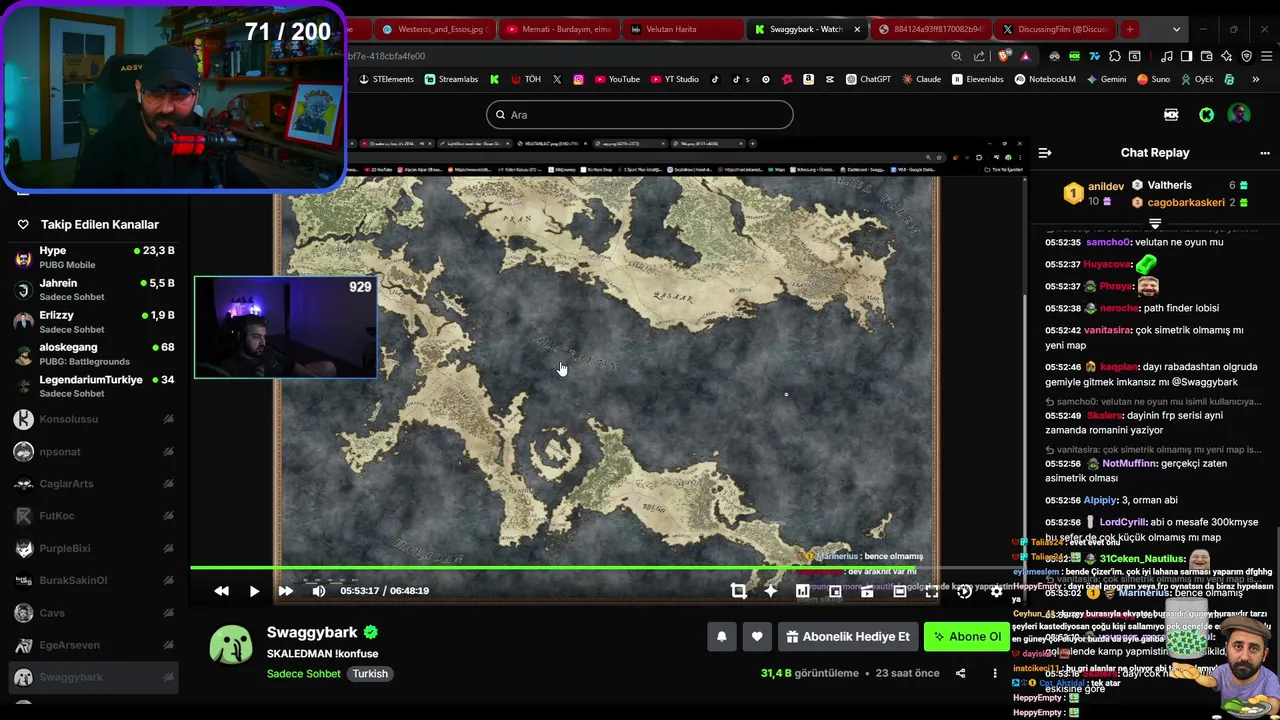Screen dimensions: 1280x720
Task: Open the Suno bookmark
Action: coord(1153,79)
